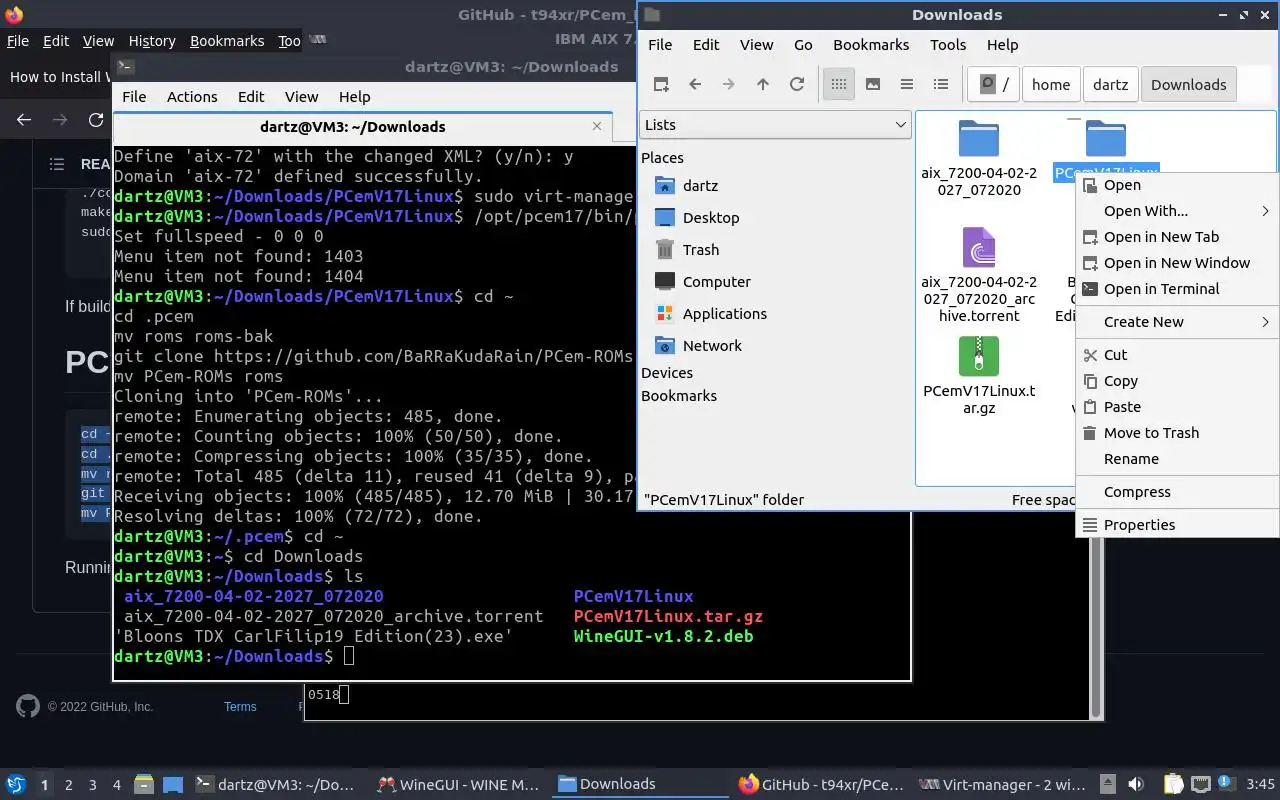Choose Compress in the context menu
The image size is (1280, 800).
pos(1177,492)
